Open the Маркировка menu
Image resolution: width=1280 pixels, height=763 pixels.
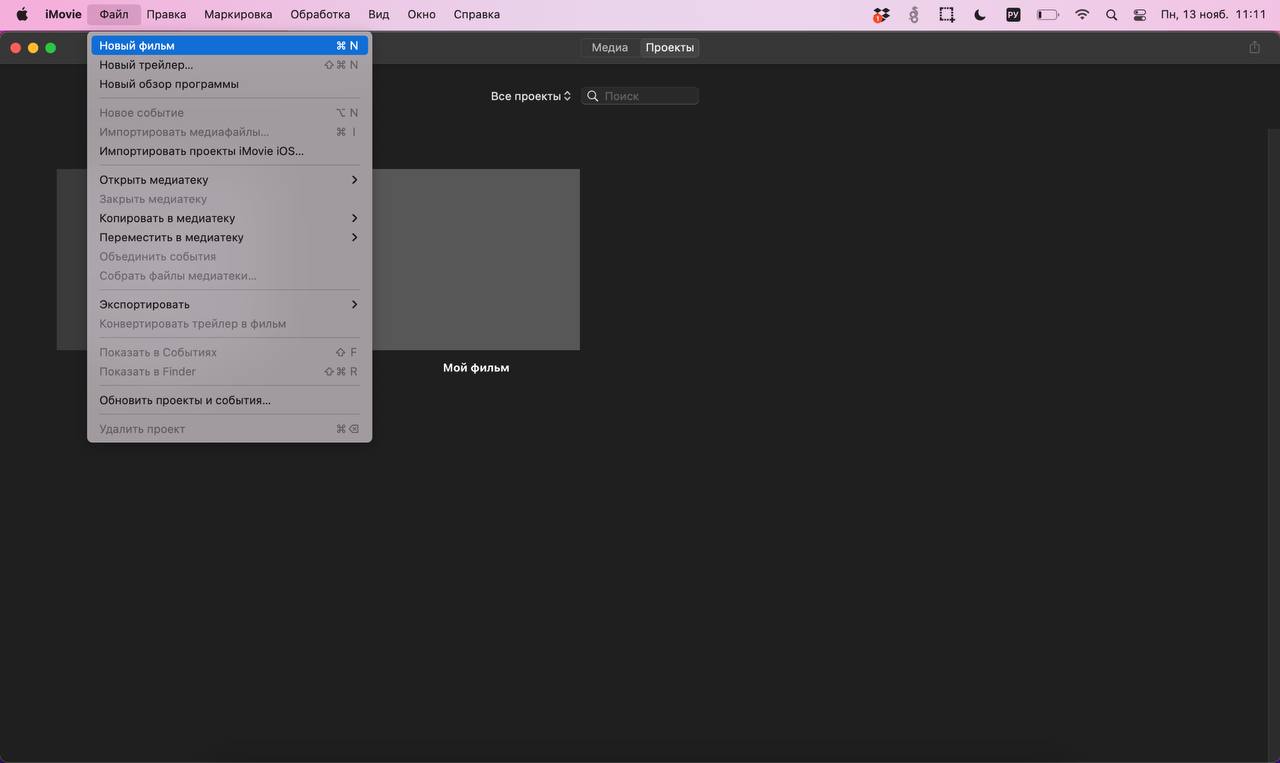tap(238, 15)
